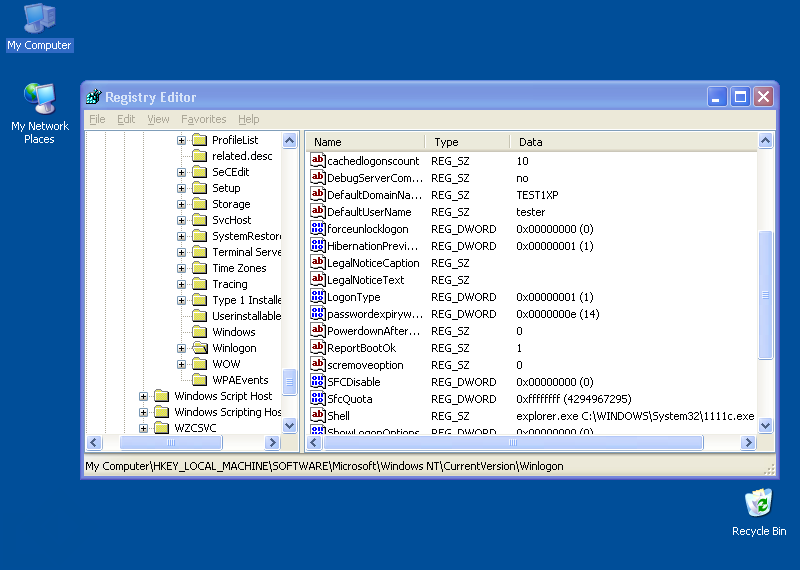The width and height of the screenshot is (800, 570).
Task: Click folder icon of Windows Script Host key
Action: coord(162,396)
